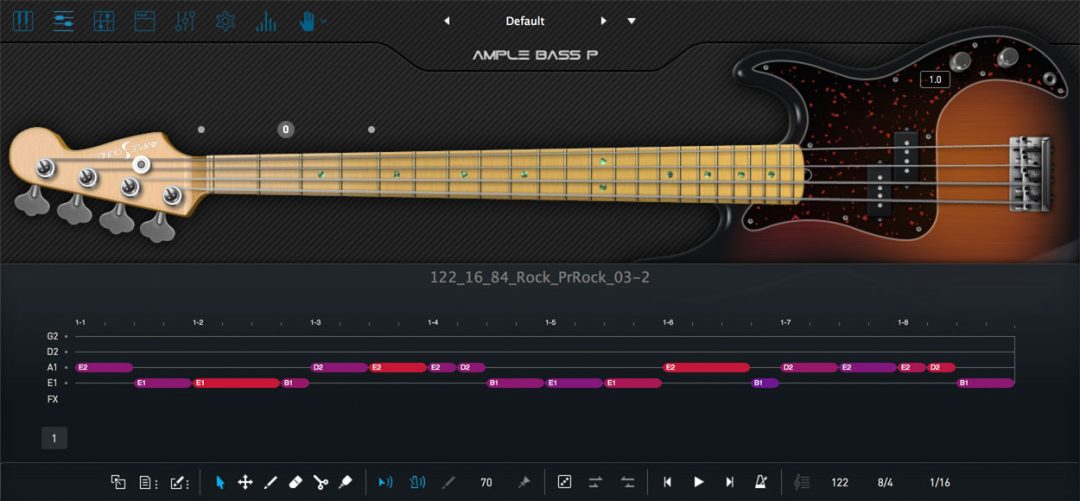Open the 1/16 grid selector

tap(939, 482)
